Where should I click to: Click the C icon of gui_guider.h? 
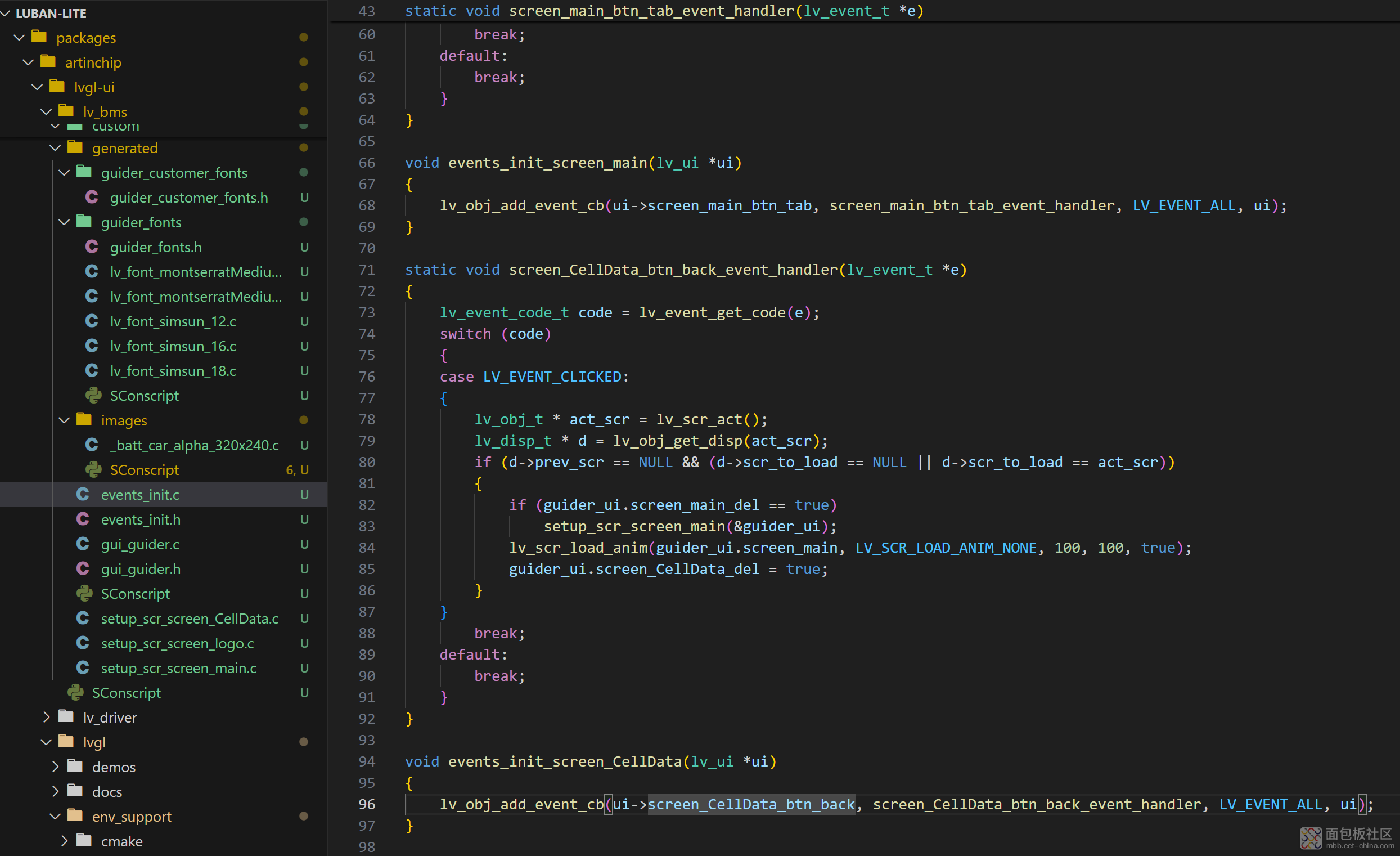[83, 568]
